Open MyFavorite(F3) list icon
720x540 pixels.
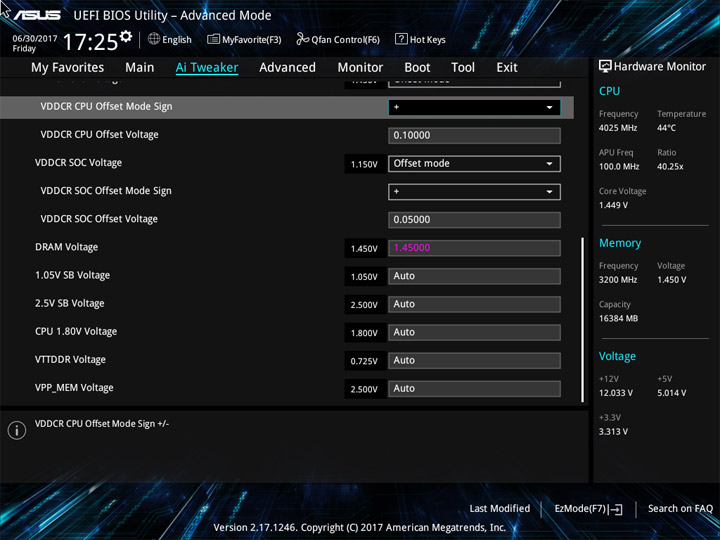213,39
